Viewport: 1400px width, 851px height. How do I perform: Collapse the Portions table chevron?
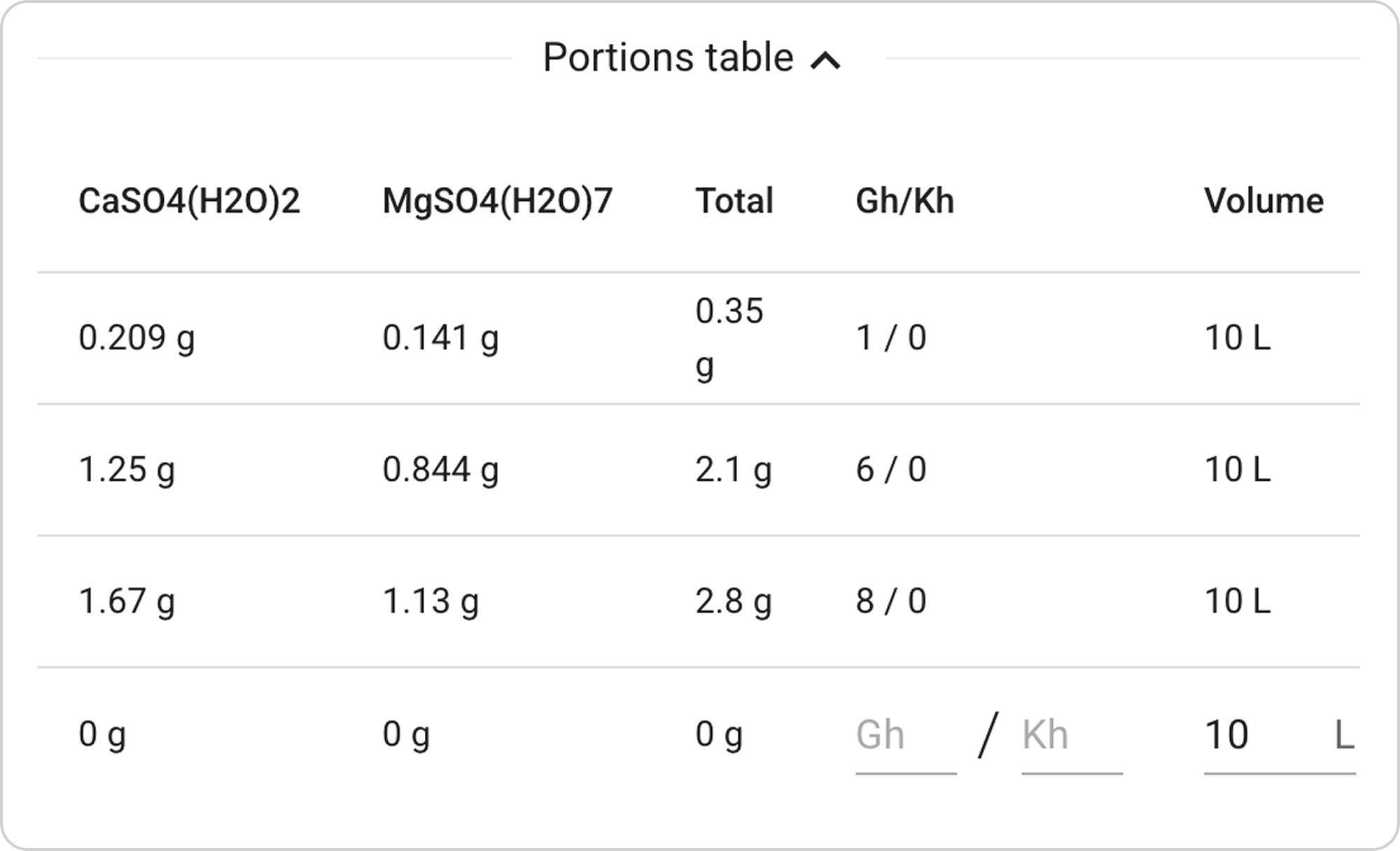825,61
